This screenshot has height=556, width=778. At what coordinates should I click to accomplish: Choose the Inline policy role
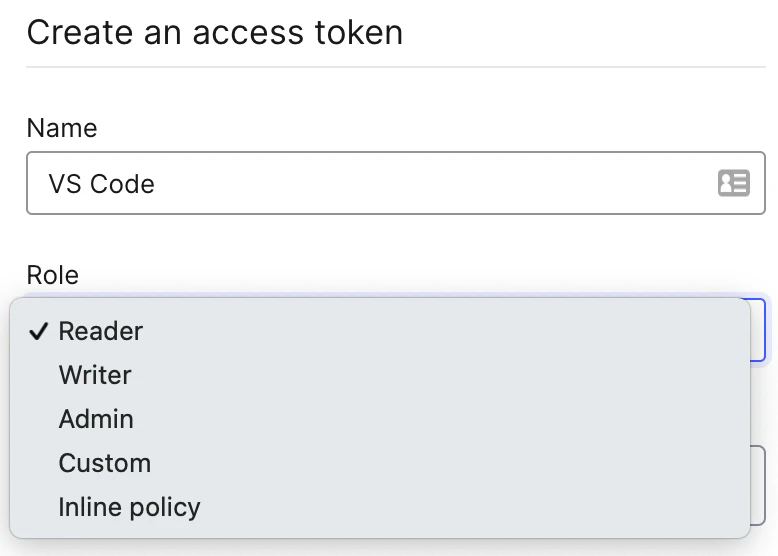point(129,507)
